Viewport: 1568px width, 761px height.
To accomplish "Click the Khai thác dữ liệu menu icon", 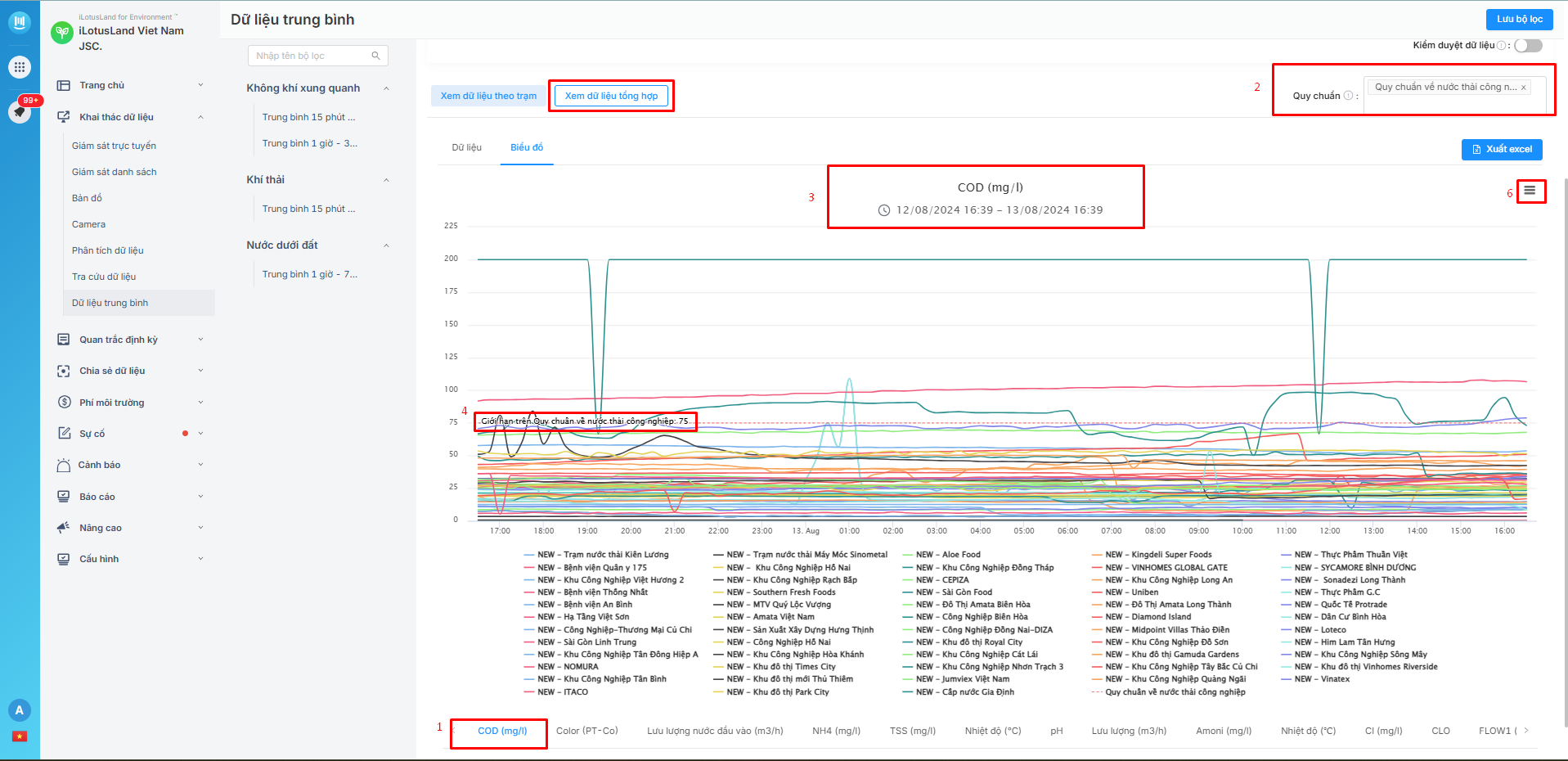I will [x=63, y=117].
